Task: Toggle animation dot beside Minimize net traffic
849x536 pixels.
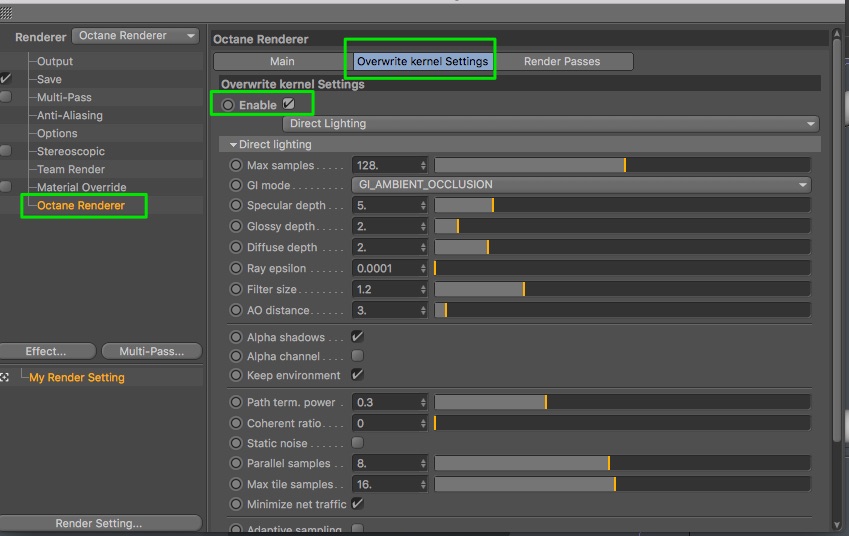Action: pos(236,504)
